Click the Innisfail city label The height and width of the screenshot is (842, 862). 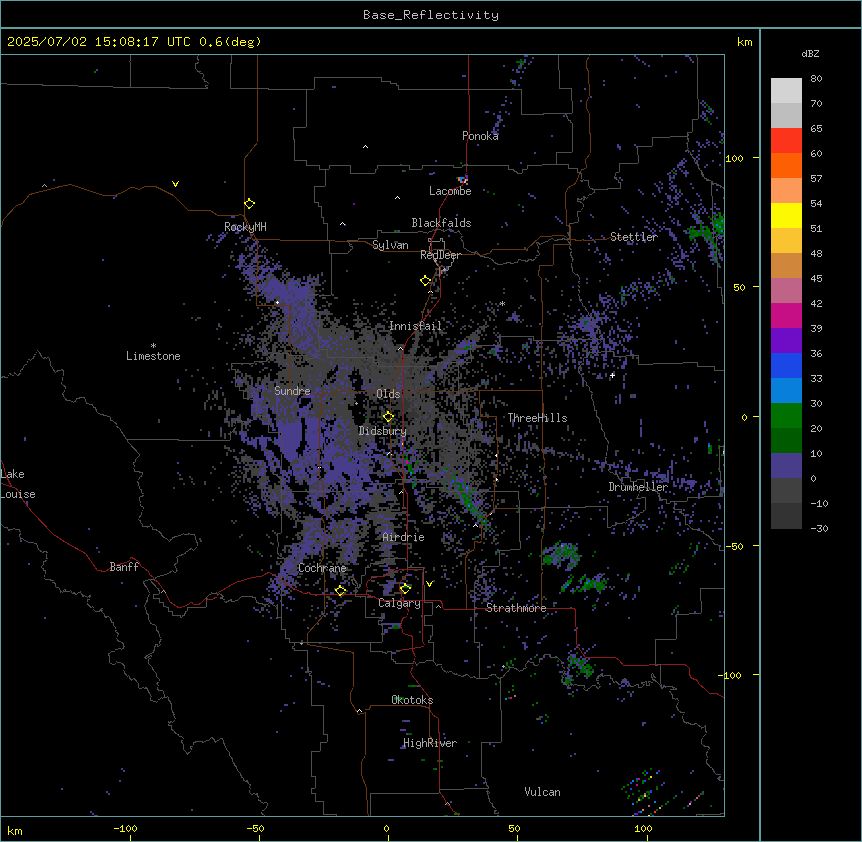415,326
